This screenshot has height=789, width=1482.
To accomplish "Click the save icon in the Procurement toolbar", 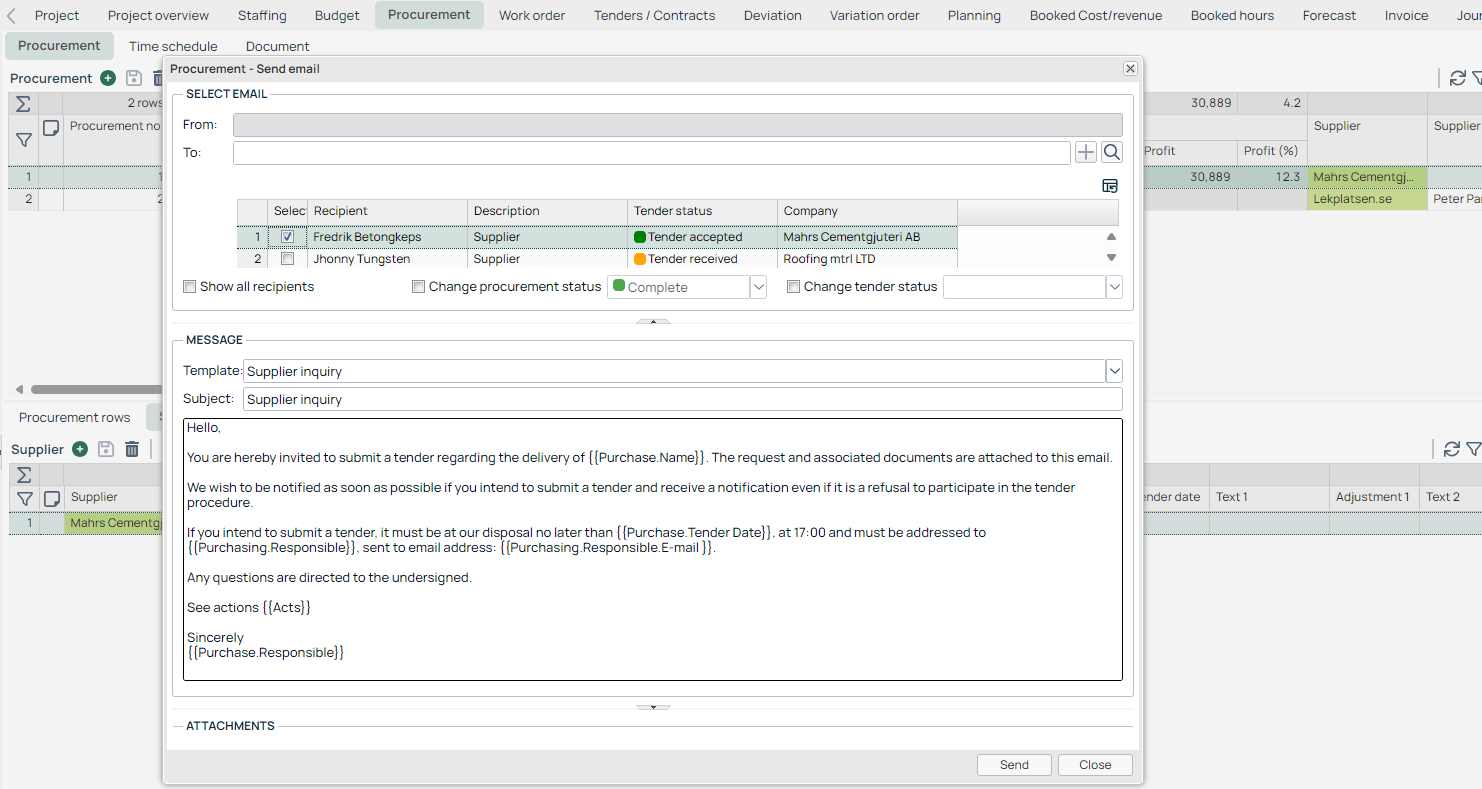I will click(x=134, y=78).
